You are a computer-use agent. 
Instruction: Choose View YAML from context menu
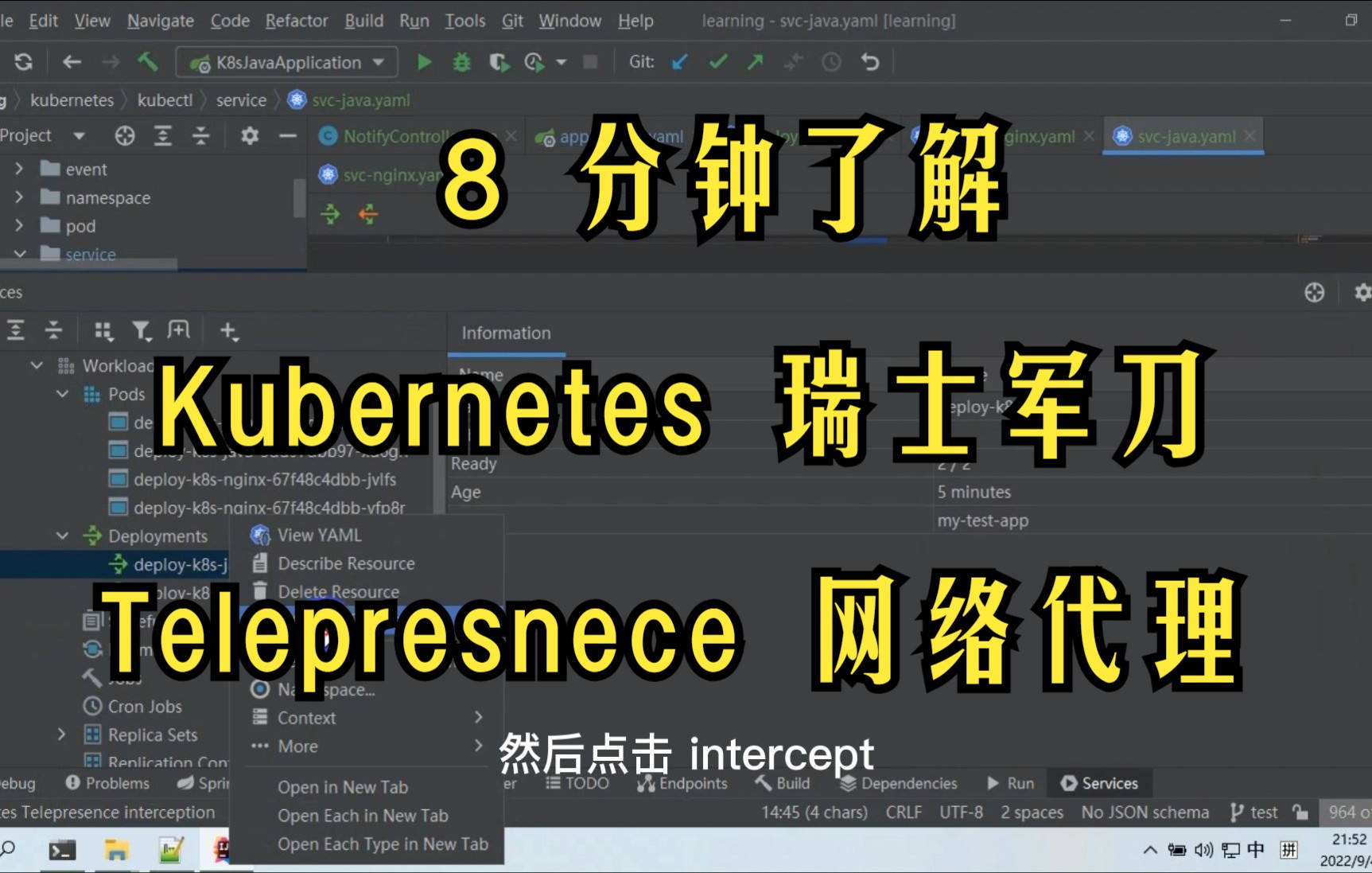(x=367, y=536)
